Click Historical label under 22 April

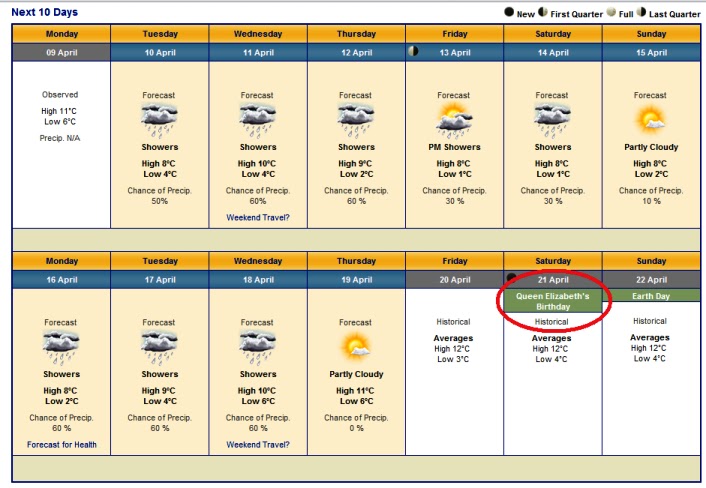(x=650, y=321)
